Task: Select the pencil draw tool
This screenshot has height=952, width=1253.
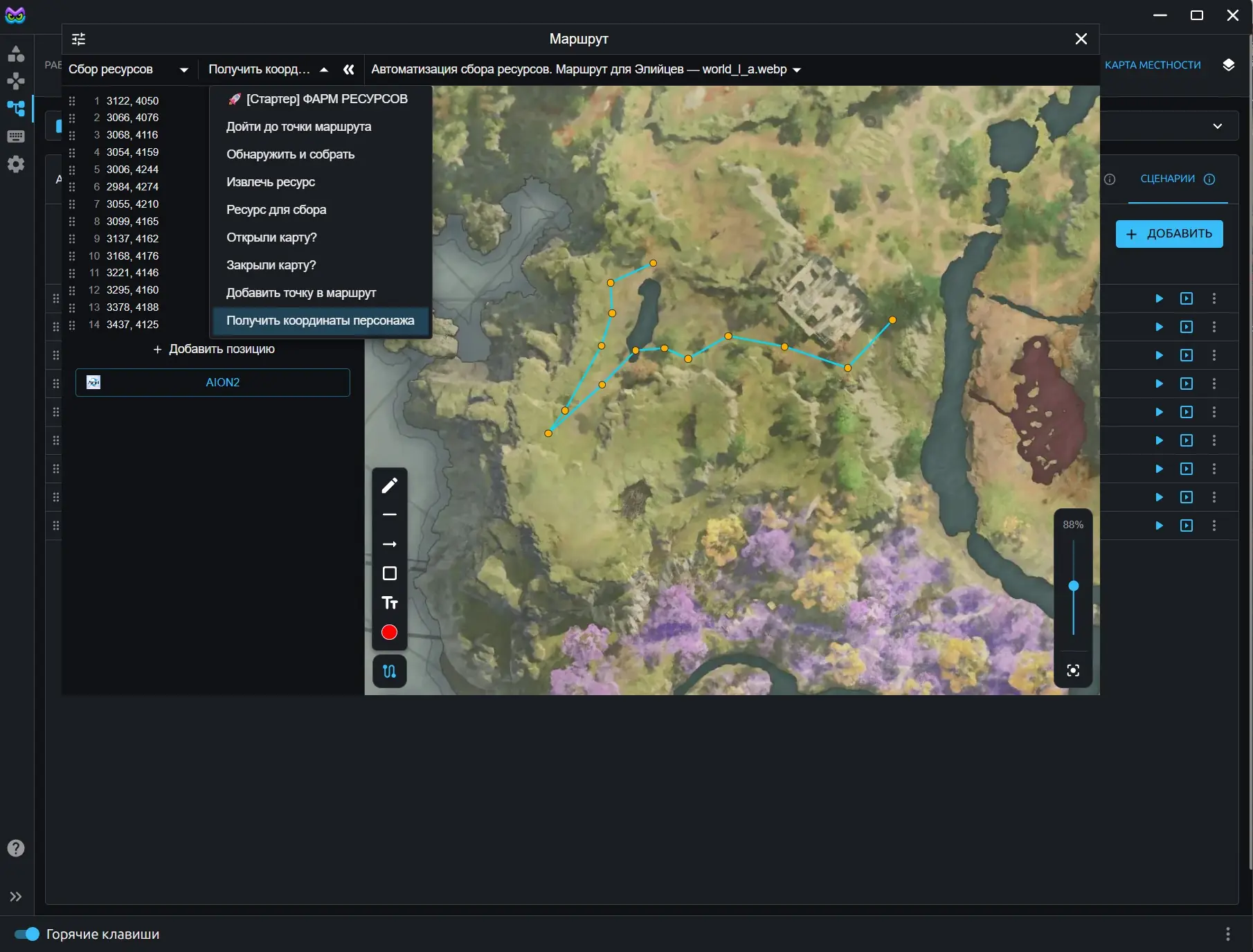Action: 390,485
